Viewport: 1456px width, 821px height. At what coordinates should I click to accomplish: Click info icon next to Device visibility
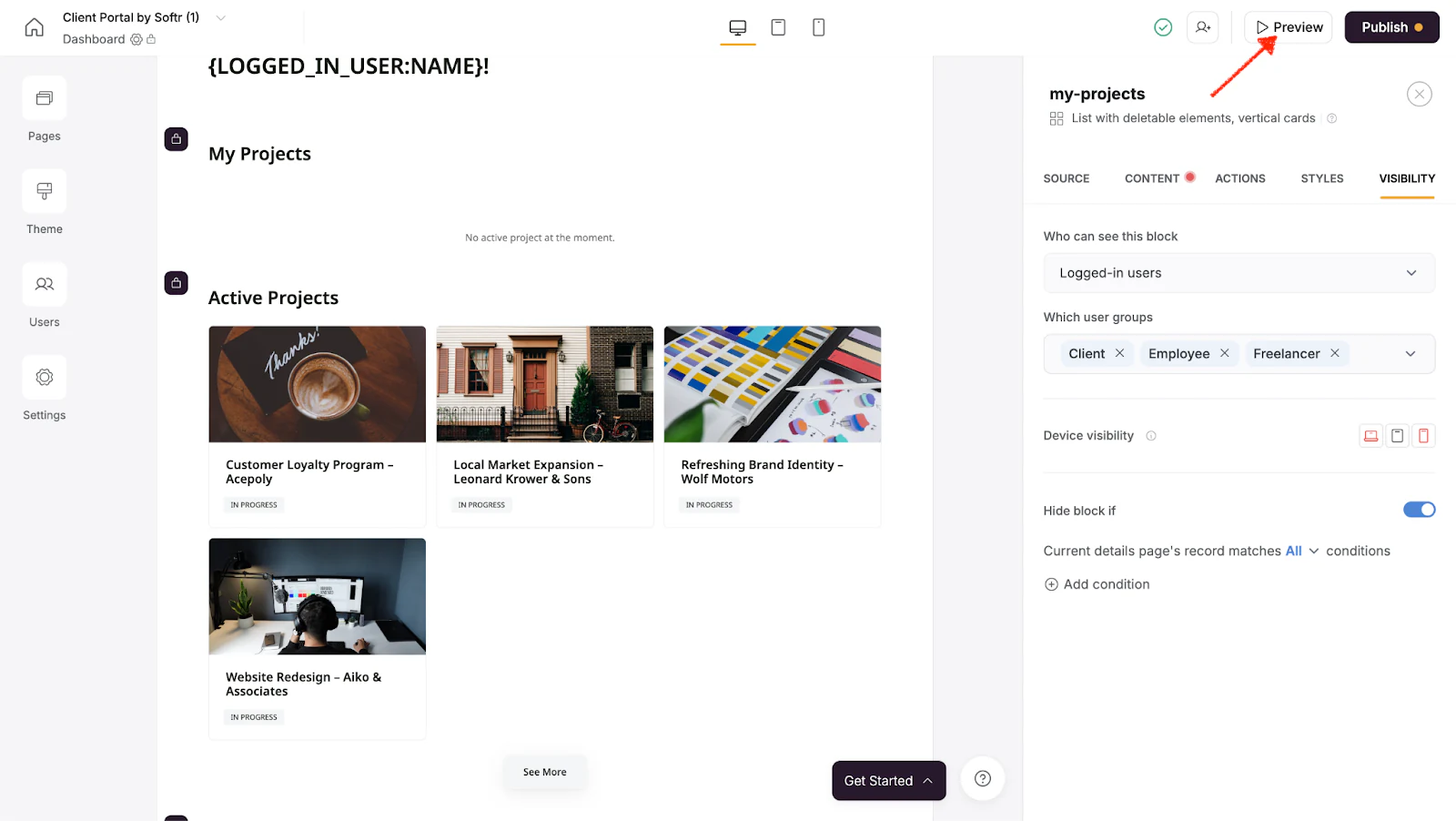[1151, 436]
